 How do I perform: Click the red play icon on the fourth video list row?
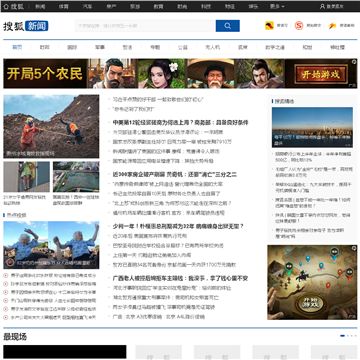tap(6, 301)
